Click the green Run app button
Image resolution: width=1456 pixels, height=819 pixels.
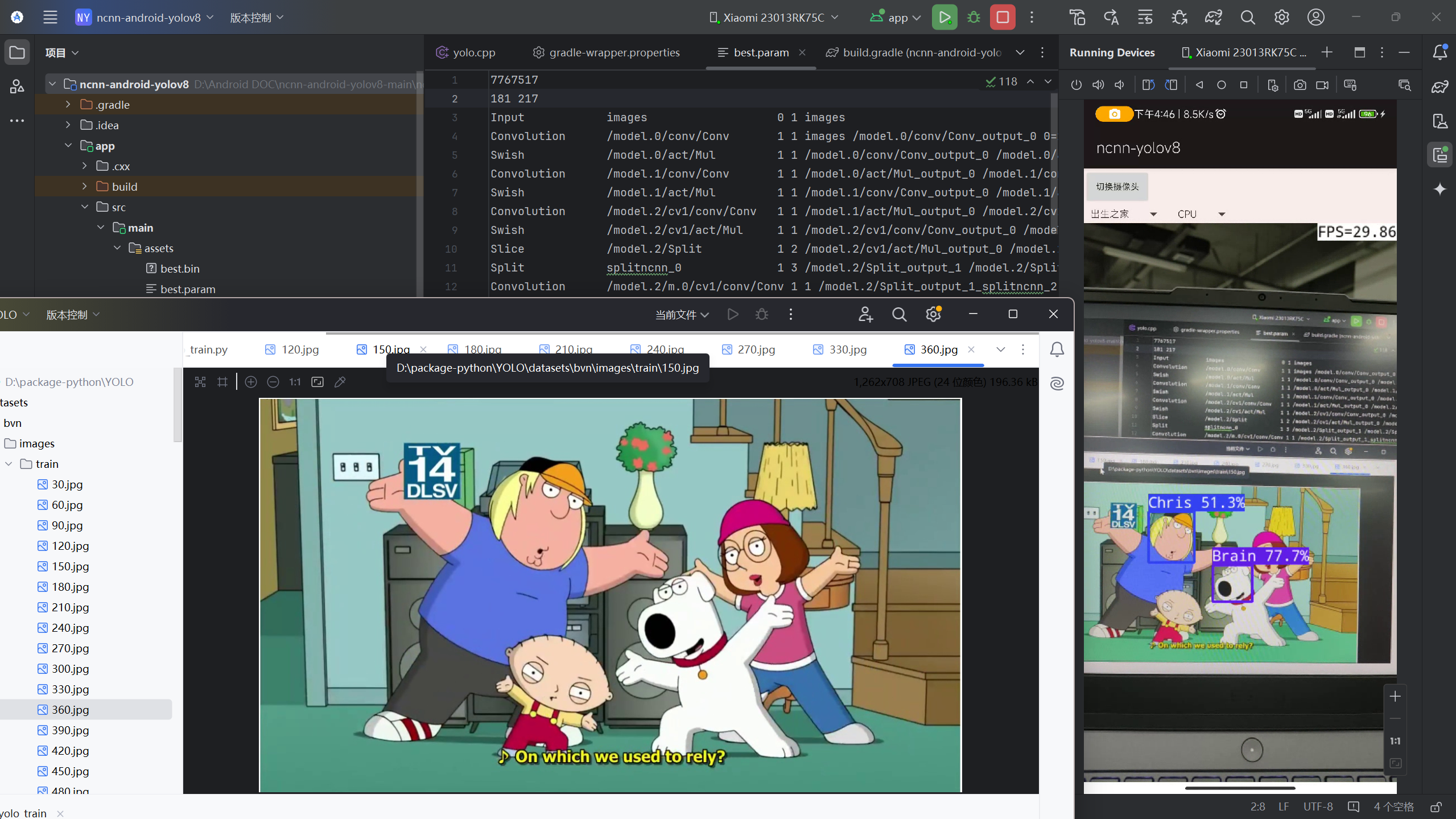(x=944, y=17)
